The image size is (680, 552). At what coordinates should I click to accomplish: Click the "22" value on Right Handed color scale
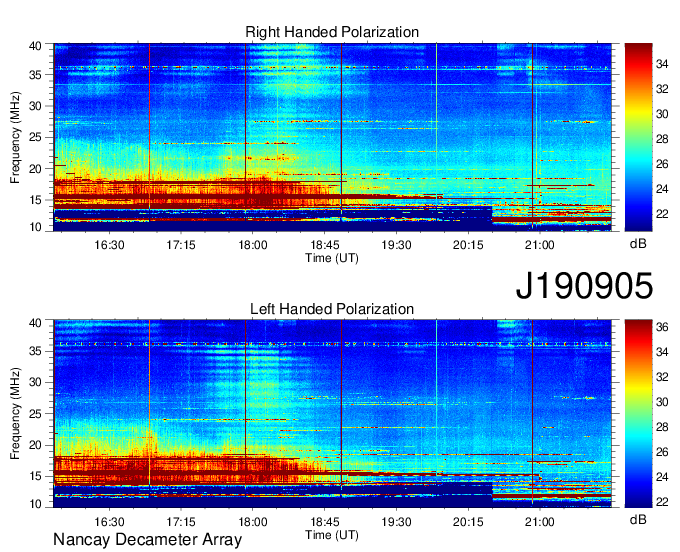tap(662, 214)
